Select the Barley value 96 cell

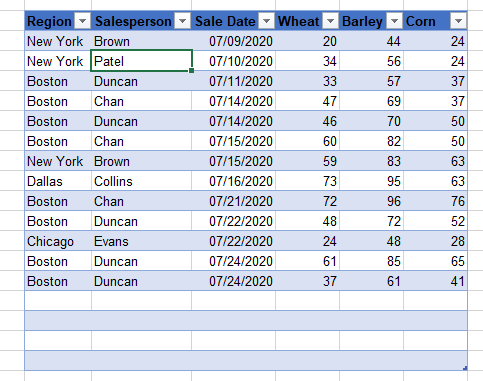click(371, 201)
